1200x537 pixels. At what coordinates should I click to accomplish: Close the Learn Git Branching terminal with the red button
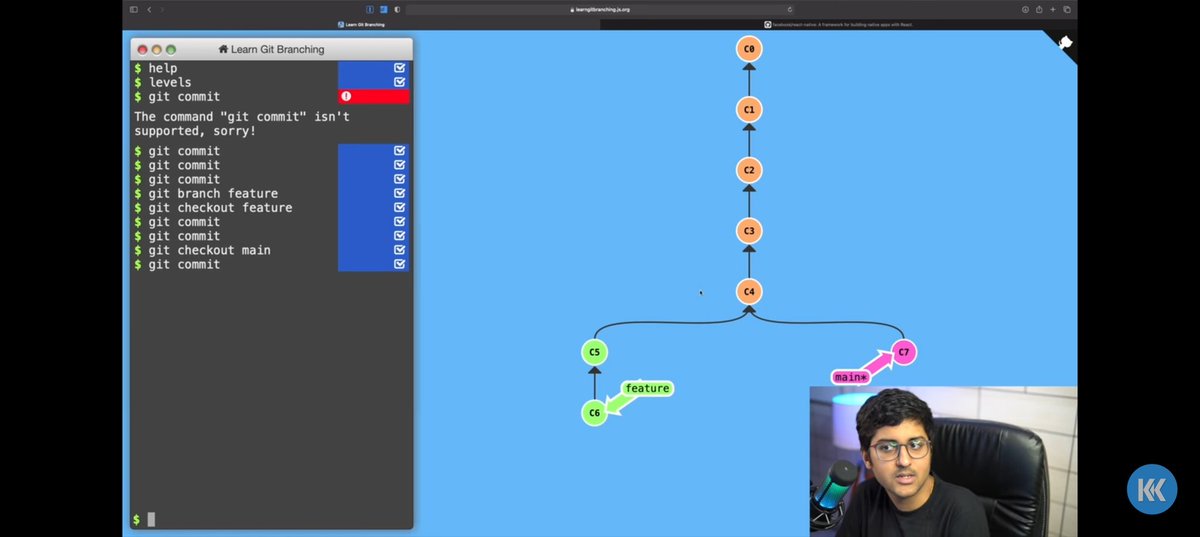[143, 49]
